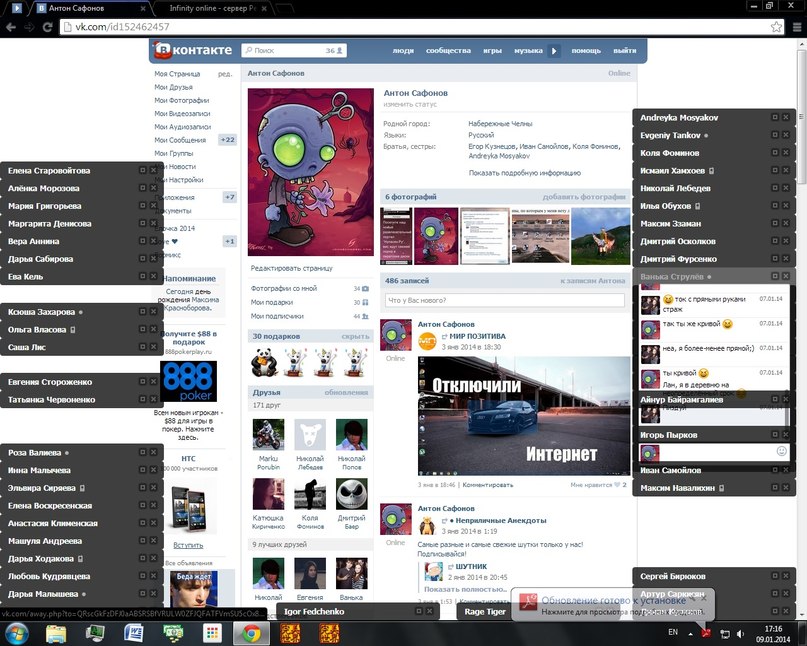807x646 pixels.
Task: Close the Igor Fedchenko chat tab
Action: [x=430, y=611]
